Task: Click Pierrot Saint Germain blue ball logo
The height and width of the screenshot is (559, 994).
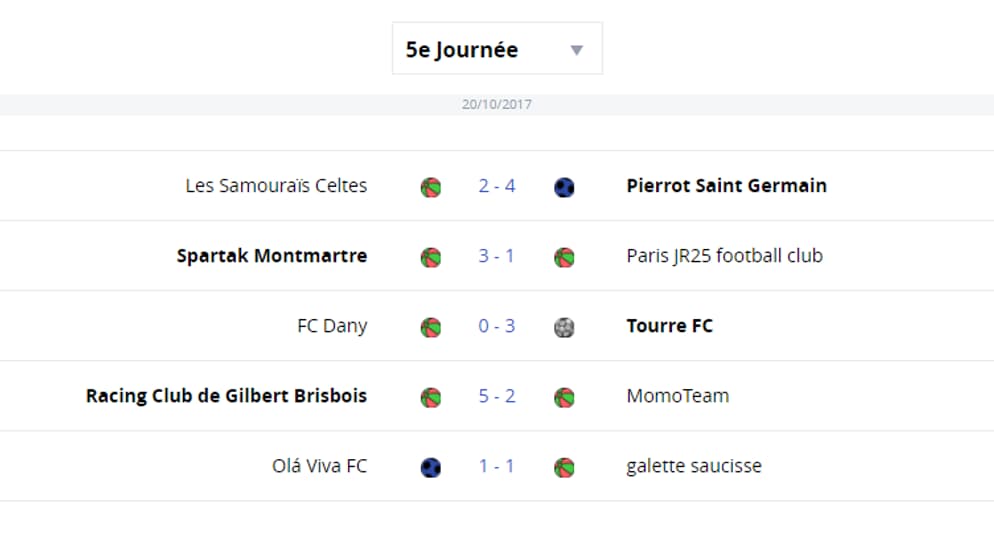Action: (x=564, y=188)
